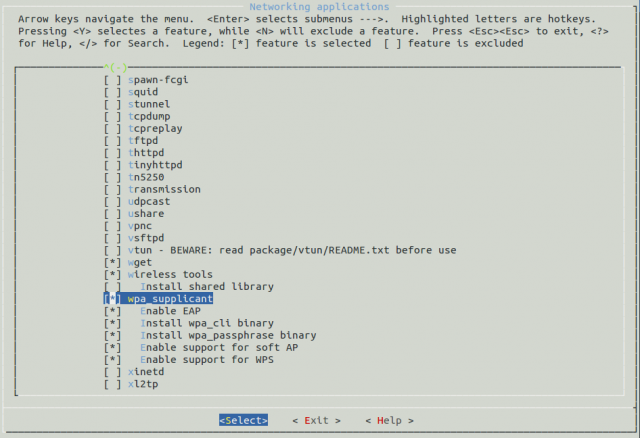Toggle the squid checkbox
This screenshot has height=438, width=640.
pyautogui.click(x=112, y=92)
